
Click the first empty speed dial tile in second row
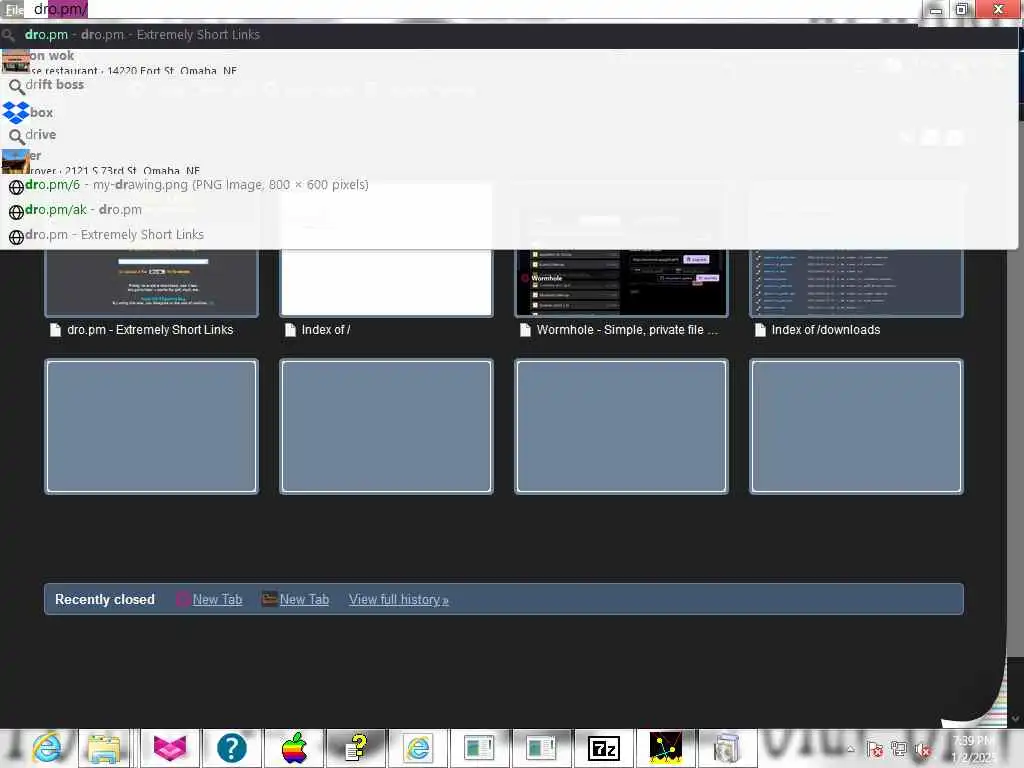click(152, 426)
